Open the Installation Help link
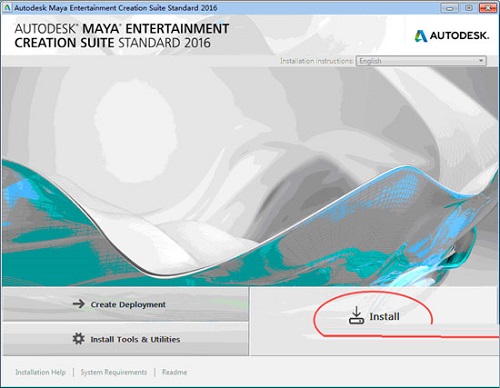The image size is (500, 388). (x=40, y=372)
